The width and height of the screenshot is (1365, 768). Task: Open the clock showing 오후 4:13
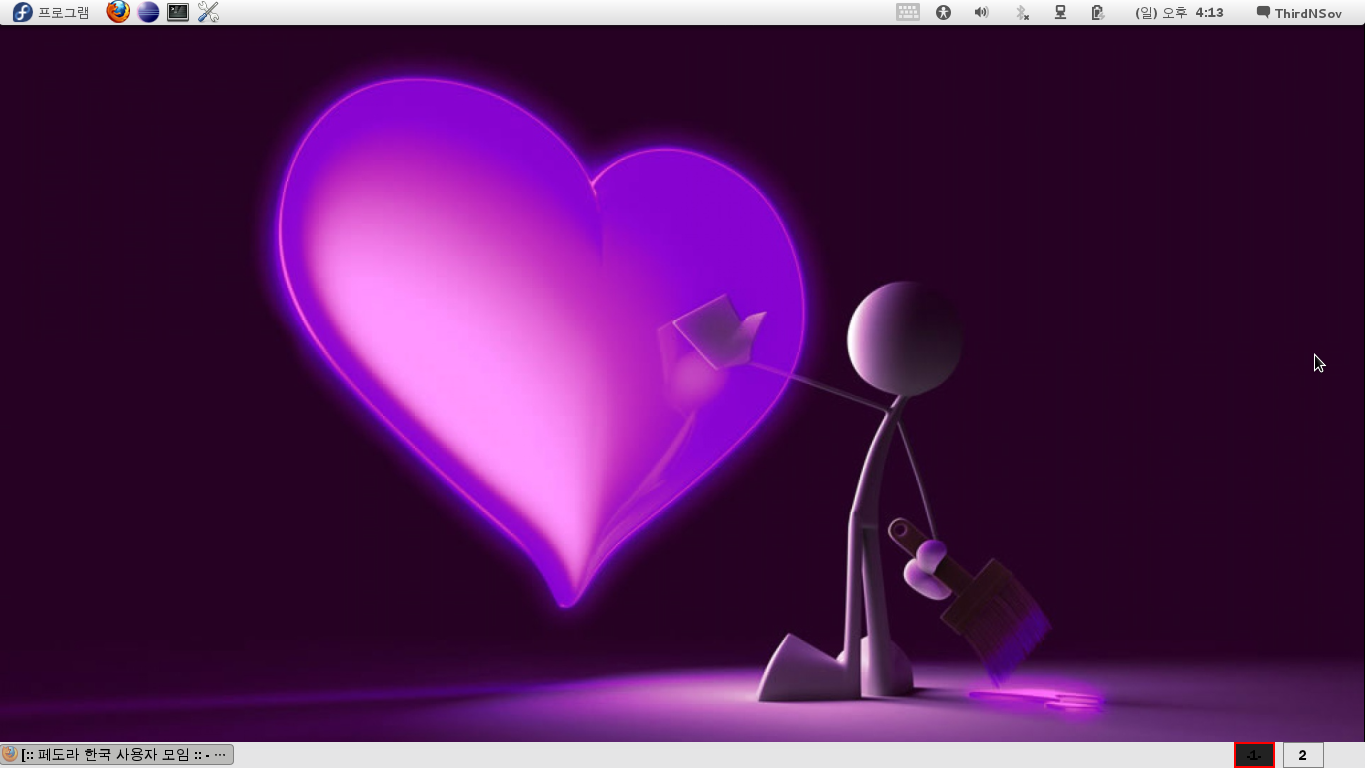1179,13
